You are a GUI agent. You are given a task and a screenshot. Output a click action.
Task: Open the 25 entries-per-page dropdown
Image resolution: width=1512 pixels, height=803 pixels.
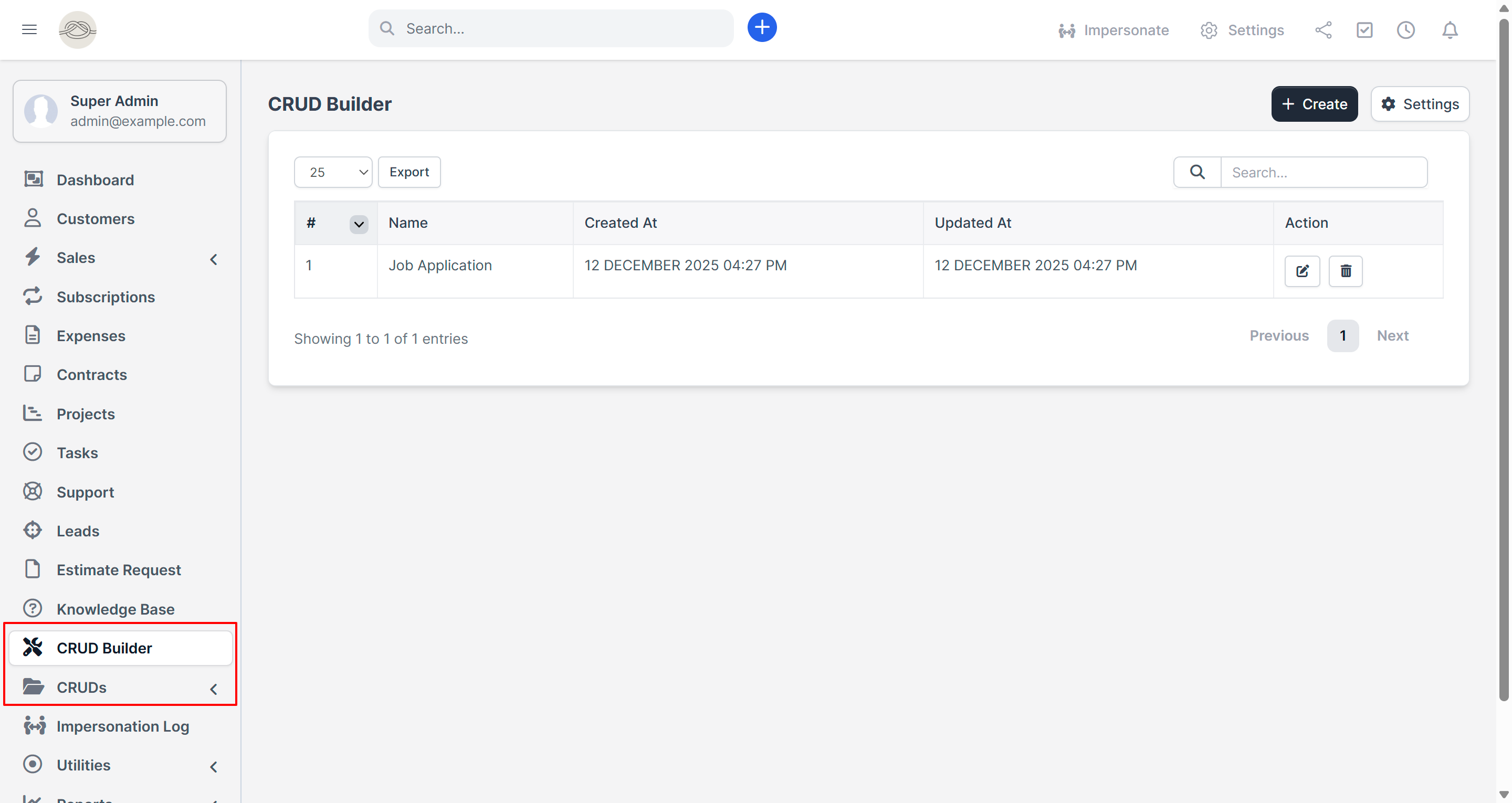tap(333, 172)
